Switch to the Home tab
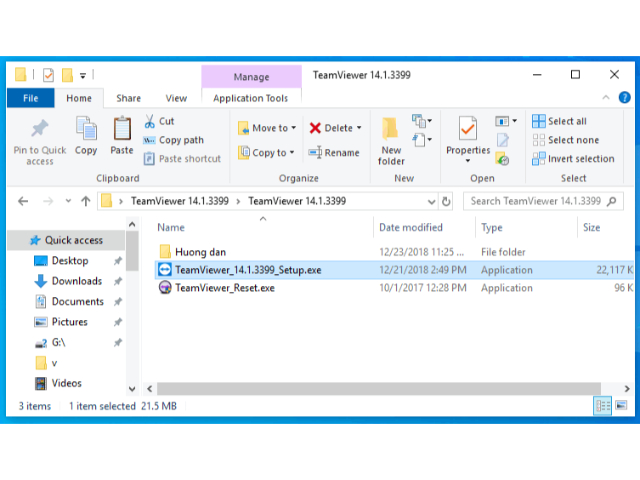 [79, 98]
